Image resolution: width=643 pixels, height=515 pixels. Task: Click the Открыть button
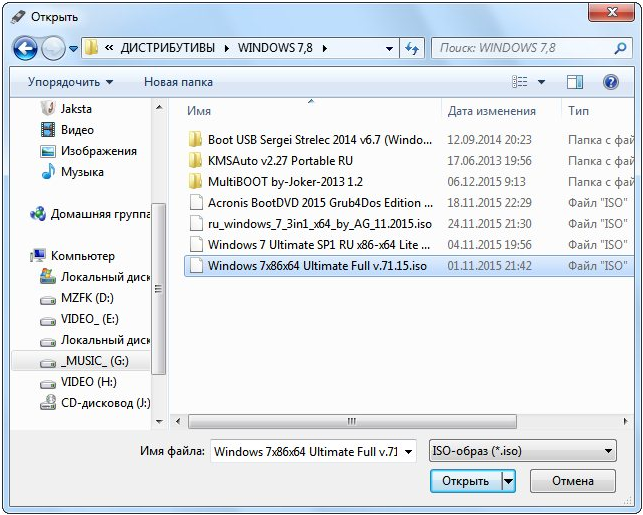pyautogui.click(x=466, y=481)
